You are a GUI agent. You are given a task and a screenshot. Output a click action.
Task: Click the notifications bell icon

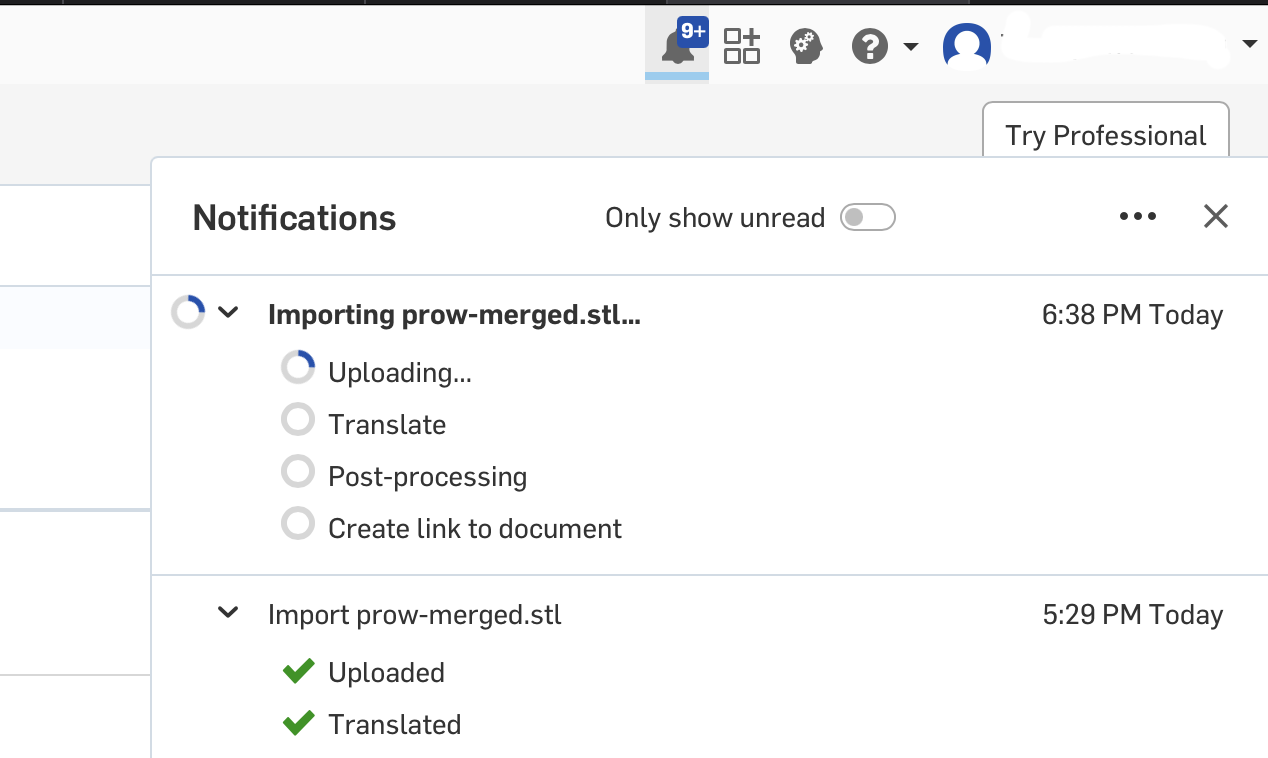(x=677, y=46)
